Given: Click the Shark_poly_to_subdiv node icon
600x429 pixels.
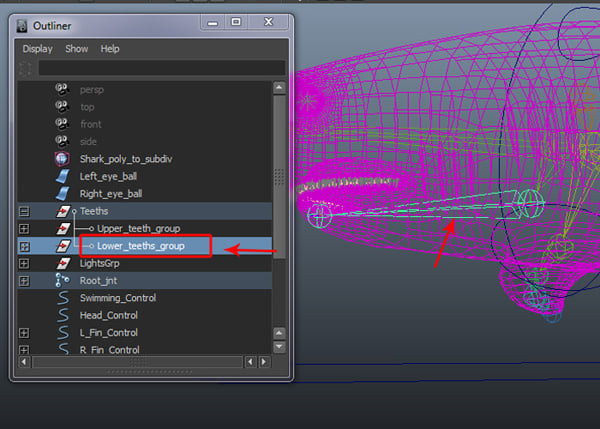Looking at the screenshot, I should click(x=62, y=159).
